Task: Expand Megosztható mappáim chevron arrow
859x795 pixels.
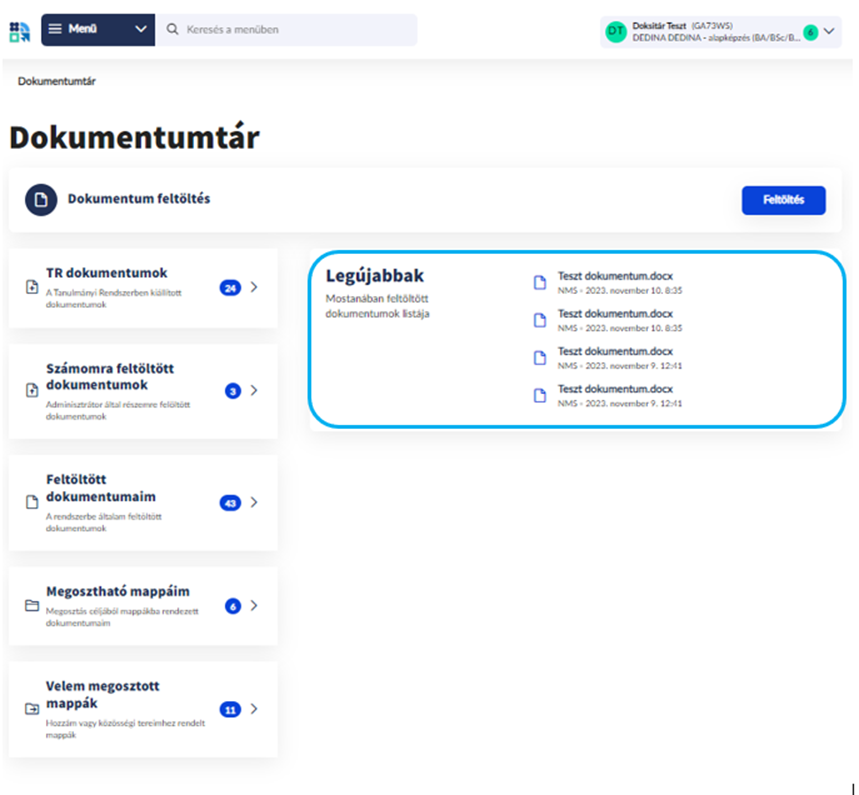Action: [x=254, y=606]
